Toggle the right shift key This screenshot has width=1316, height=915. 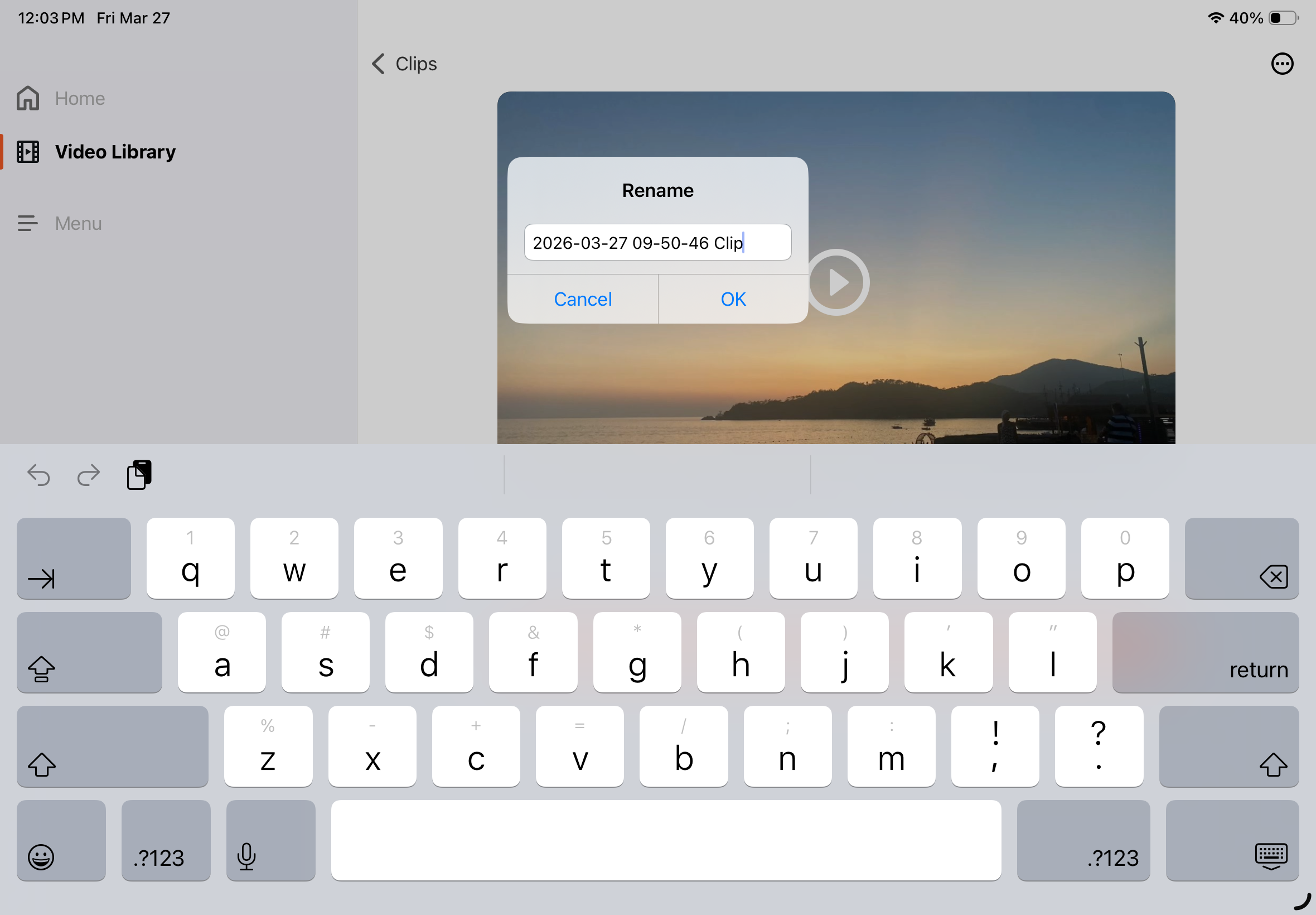tap(1228, 747)
